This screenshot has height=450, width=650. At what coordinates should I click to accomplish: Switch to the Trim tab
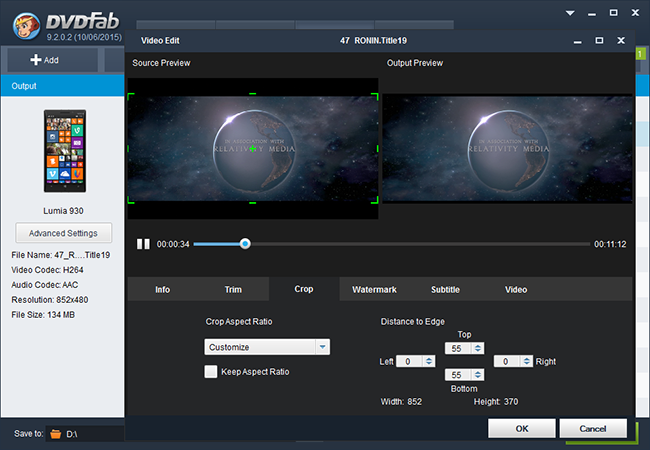[233, 289]
